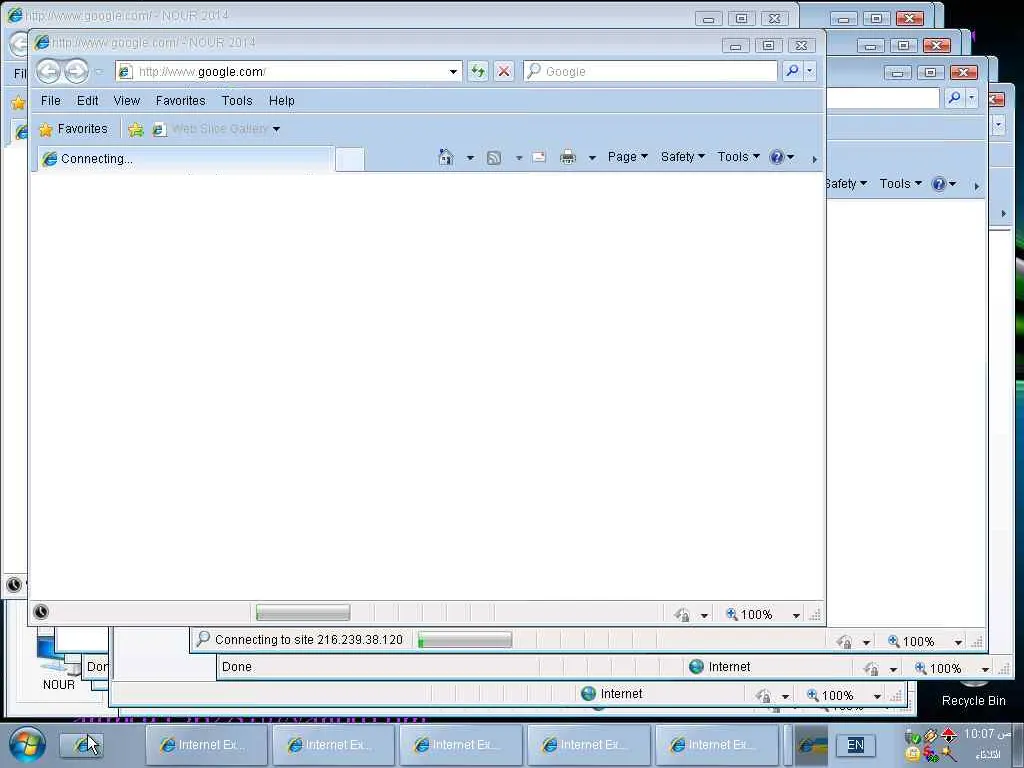Click the search magnifier button in front window

pos(792,71)
